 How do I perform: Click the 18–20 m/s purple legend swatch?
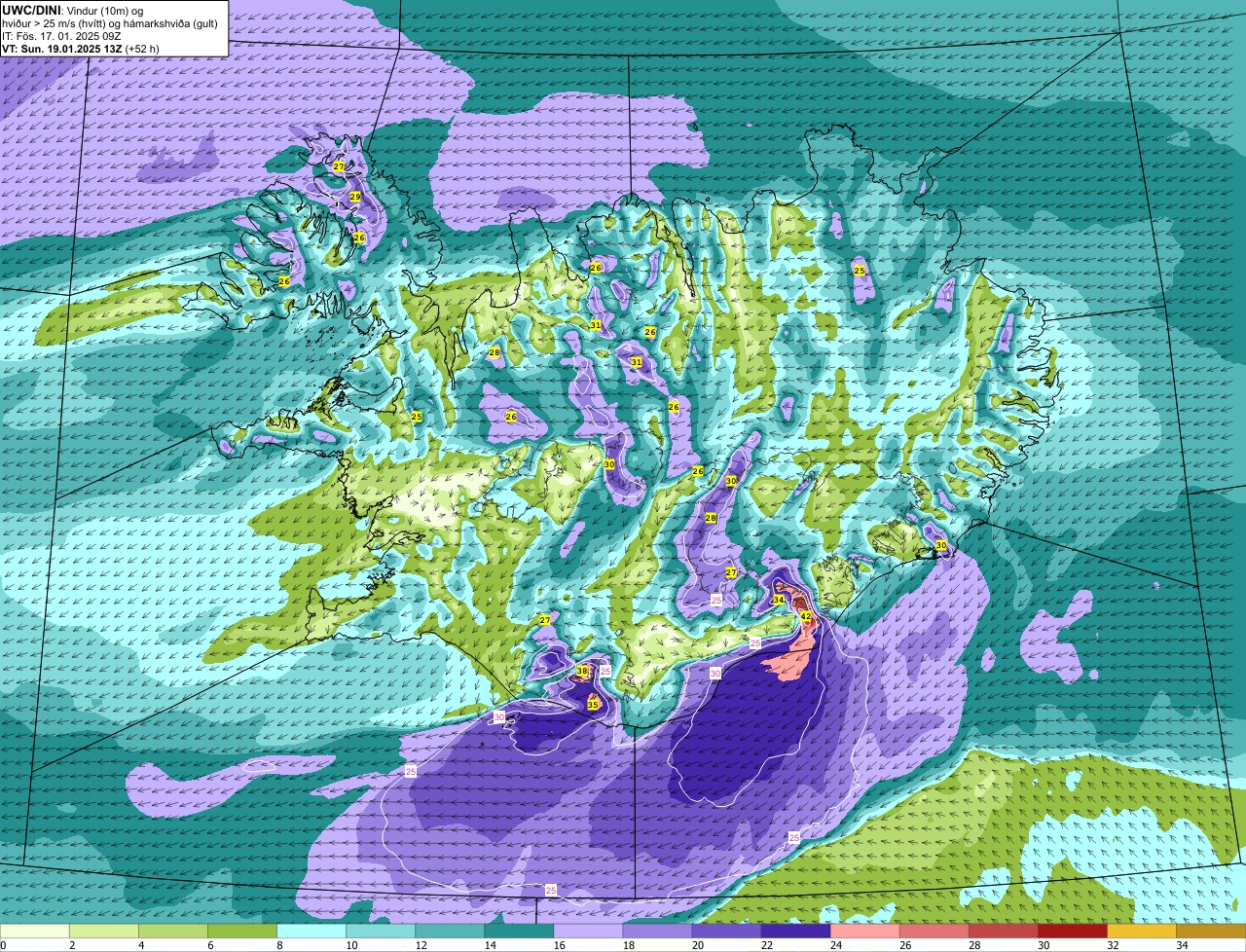(x=657, y=932)
